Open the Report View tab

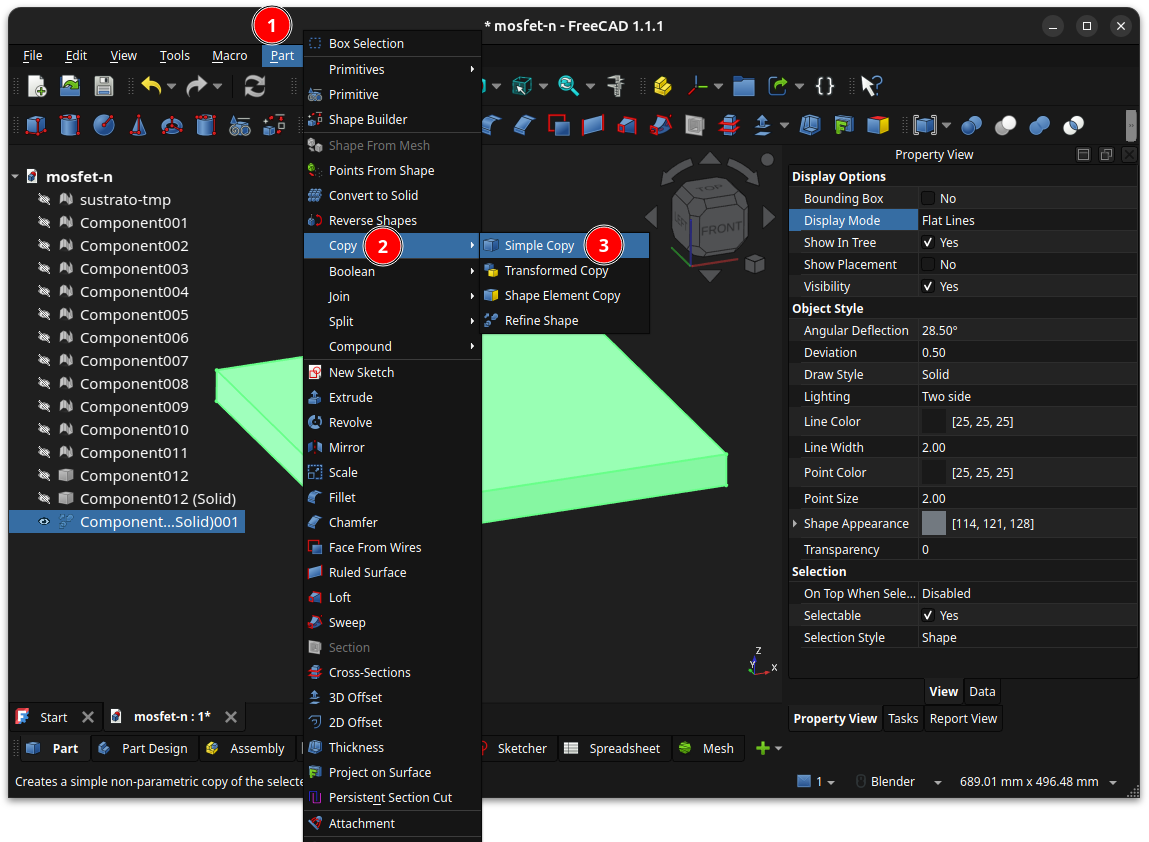963,719
